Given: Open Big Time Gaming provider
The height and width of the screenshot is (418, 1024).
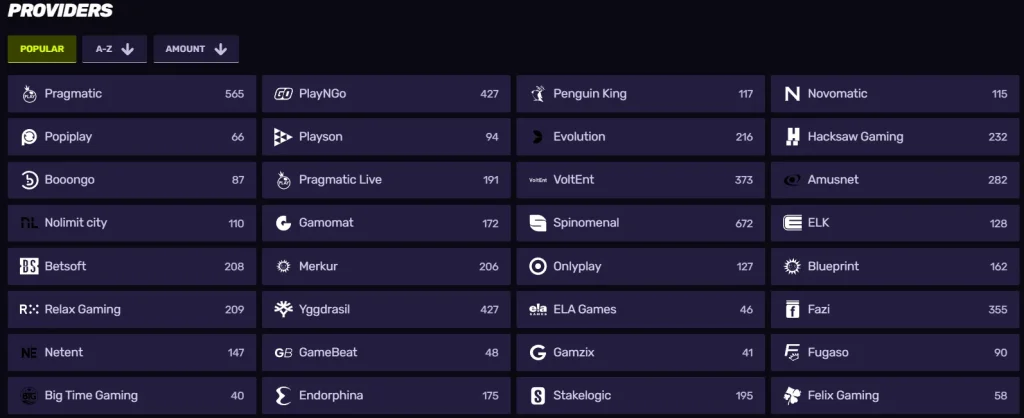Looking at the screenshot, I should [131, 396].
